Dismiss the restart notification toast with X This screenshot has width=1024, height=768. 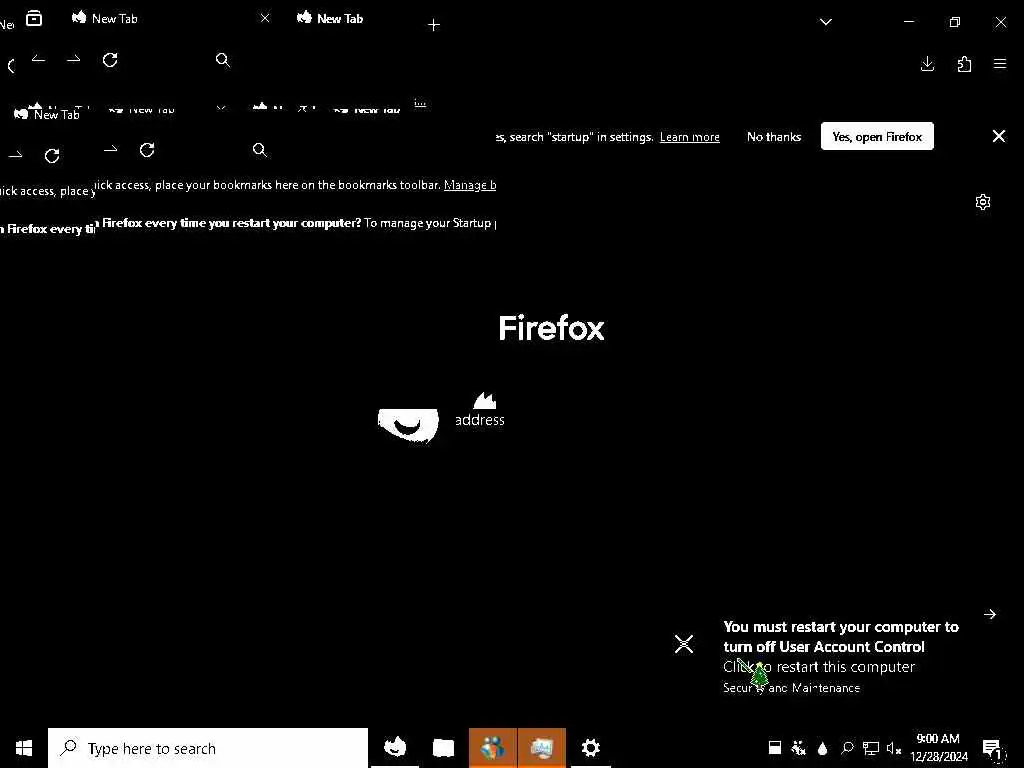pyautogui.click(x=684, y=644)
